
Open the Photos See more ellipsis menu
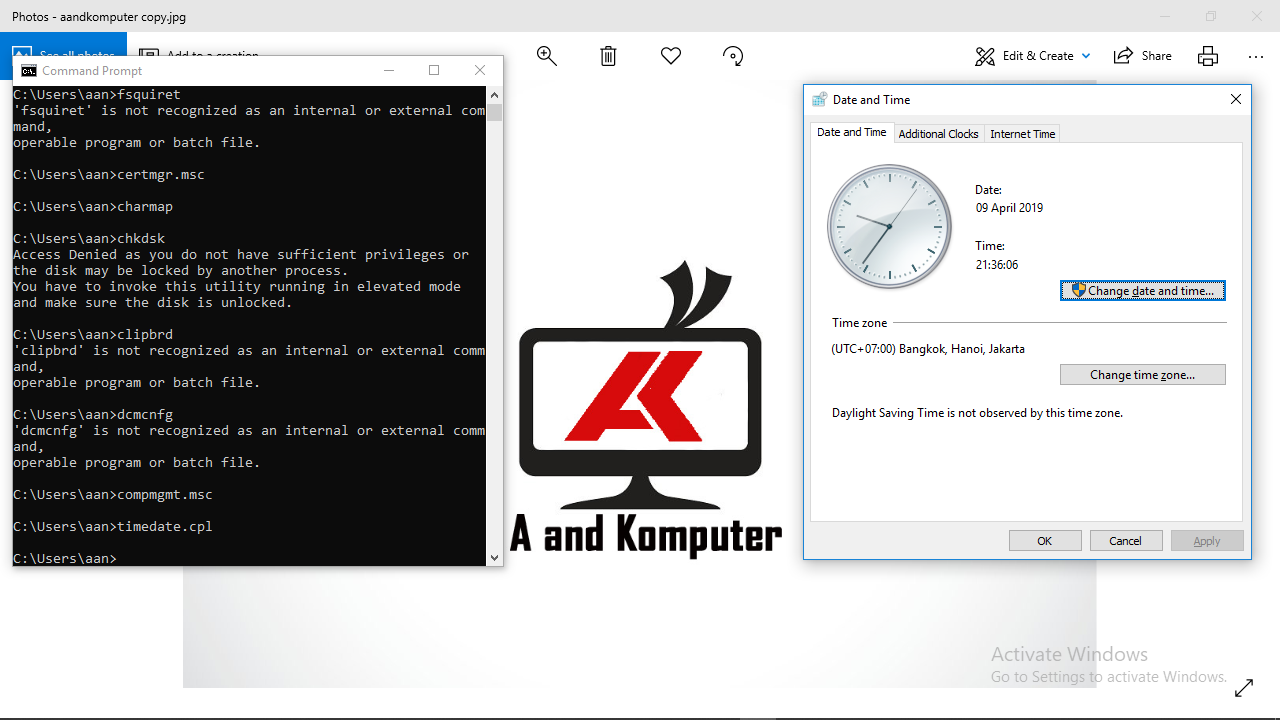(1256, 56)
